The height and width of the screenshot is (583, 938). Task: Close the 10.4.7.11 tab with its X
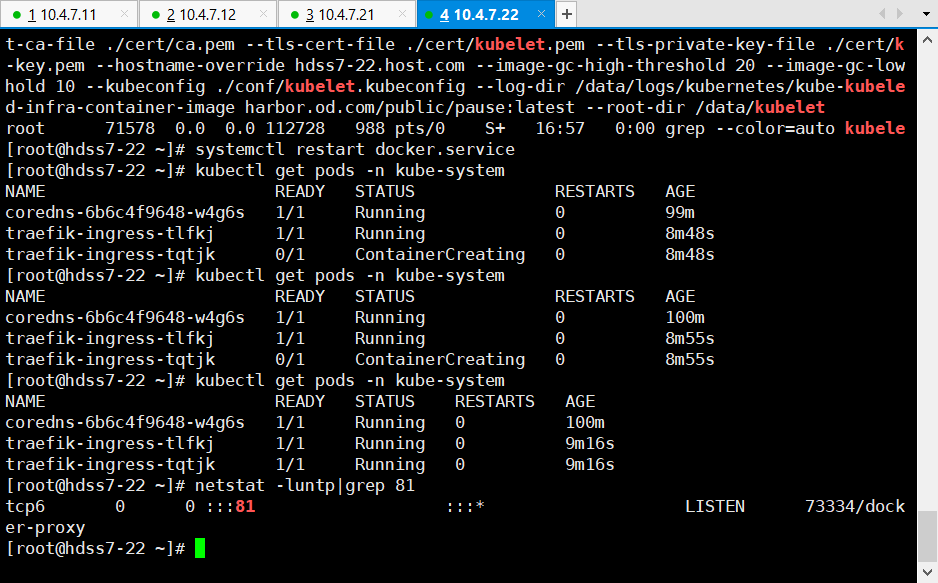point(124,14)
